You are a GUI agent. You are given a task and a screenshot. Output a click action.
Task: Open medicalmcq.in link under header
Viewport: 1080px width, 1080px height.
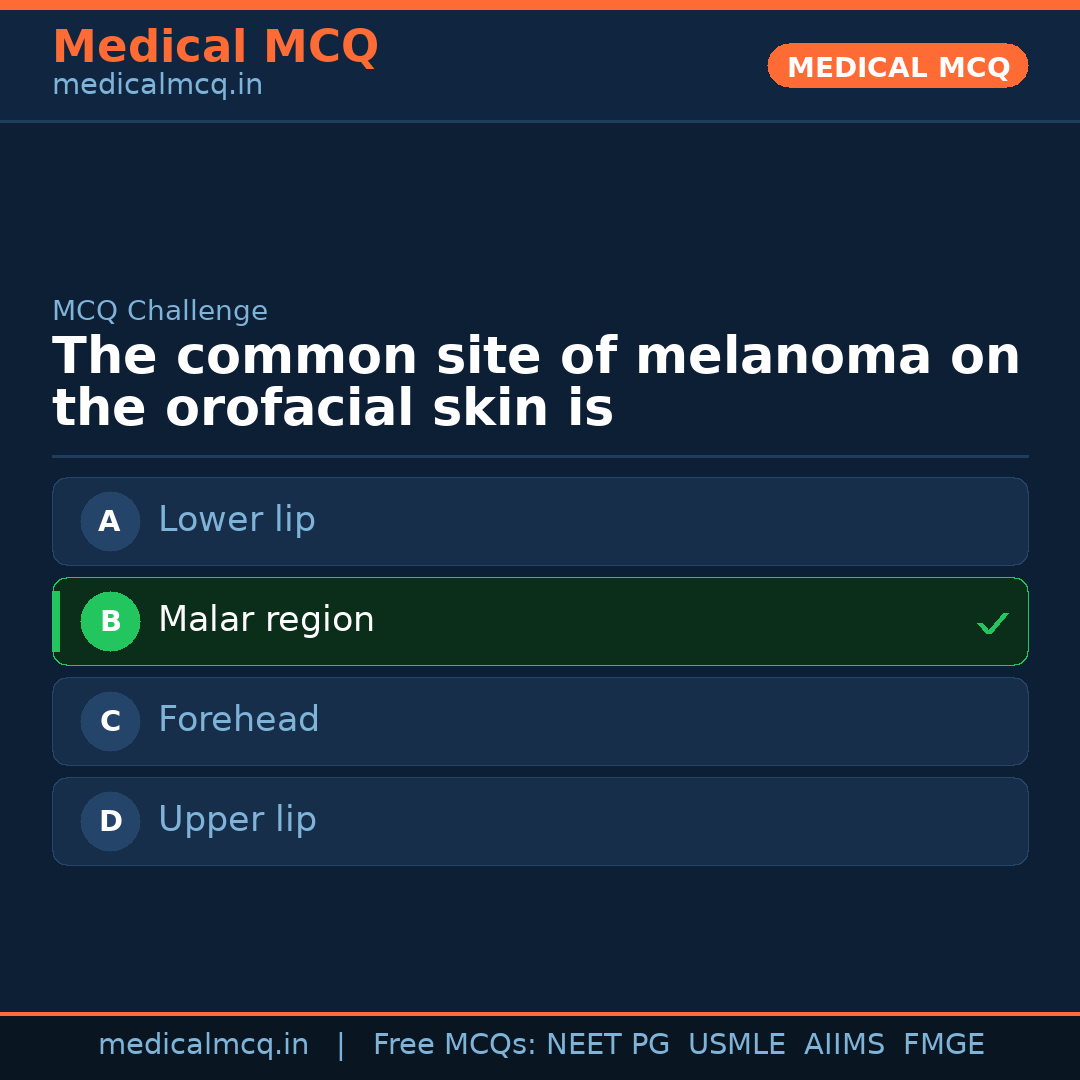click(157, 85)
